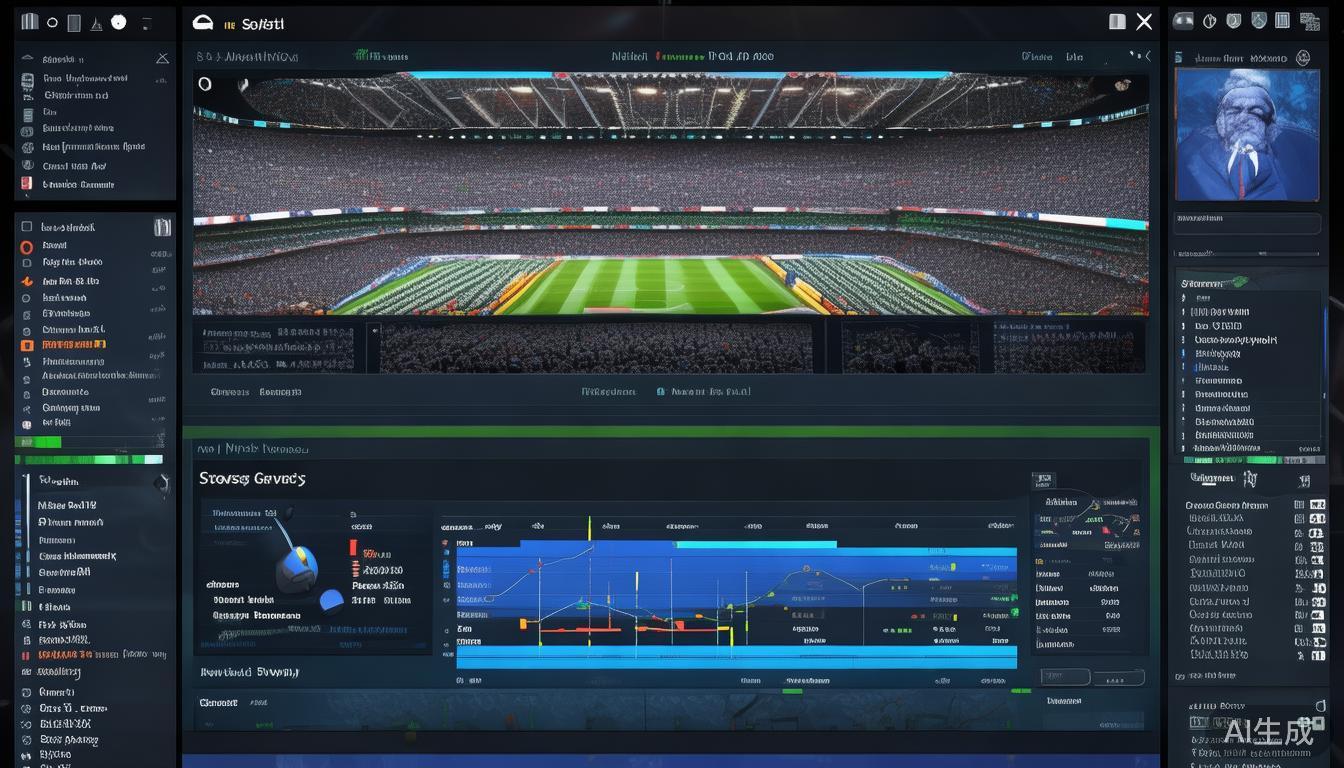This screenshot has width=1344, height=768.
Task: Click the grid pattern icon in top-right toolbar
Action: [1309, 21]
